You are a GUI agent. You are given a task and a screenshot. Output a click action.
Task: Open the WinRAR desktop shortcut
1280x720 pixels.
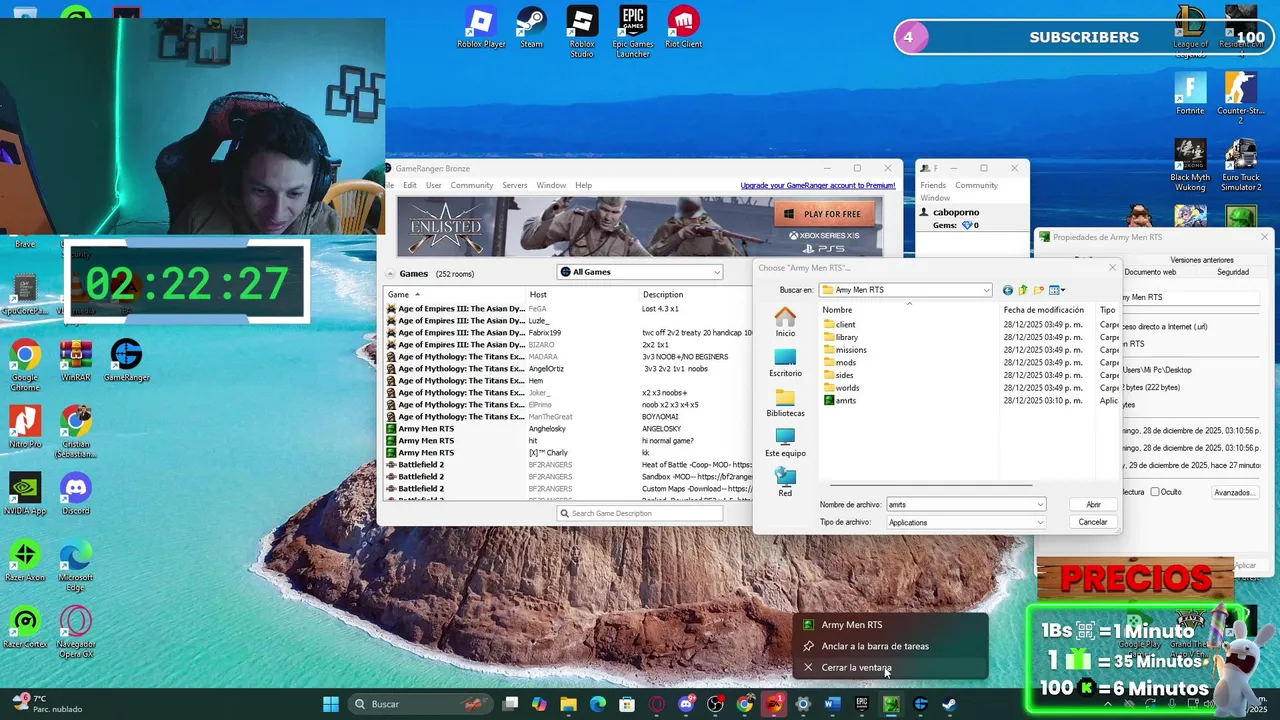coord(76,361)
